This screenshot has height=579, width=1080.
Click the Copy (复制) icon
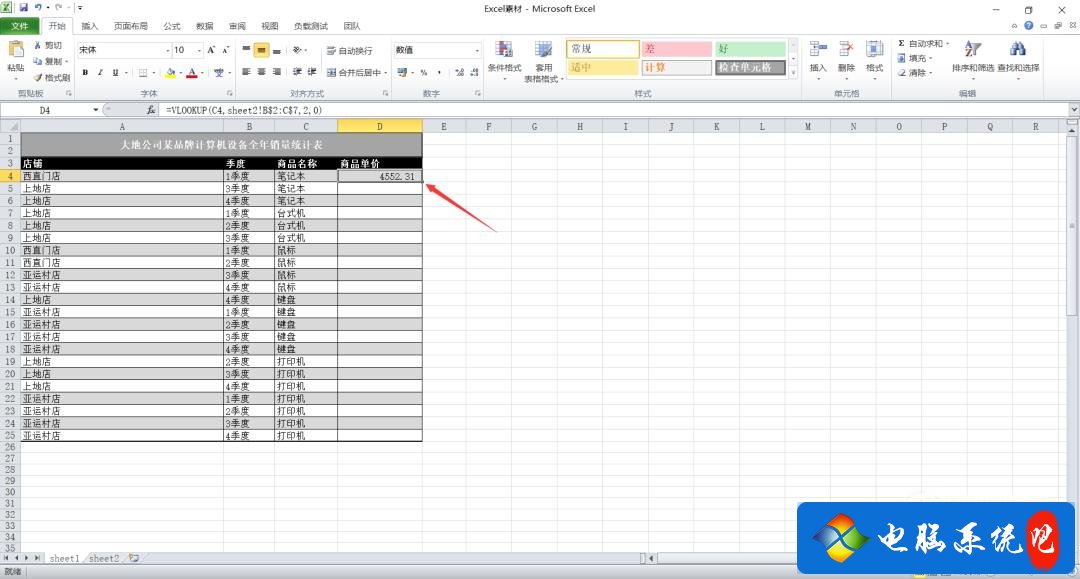point(38,61)
